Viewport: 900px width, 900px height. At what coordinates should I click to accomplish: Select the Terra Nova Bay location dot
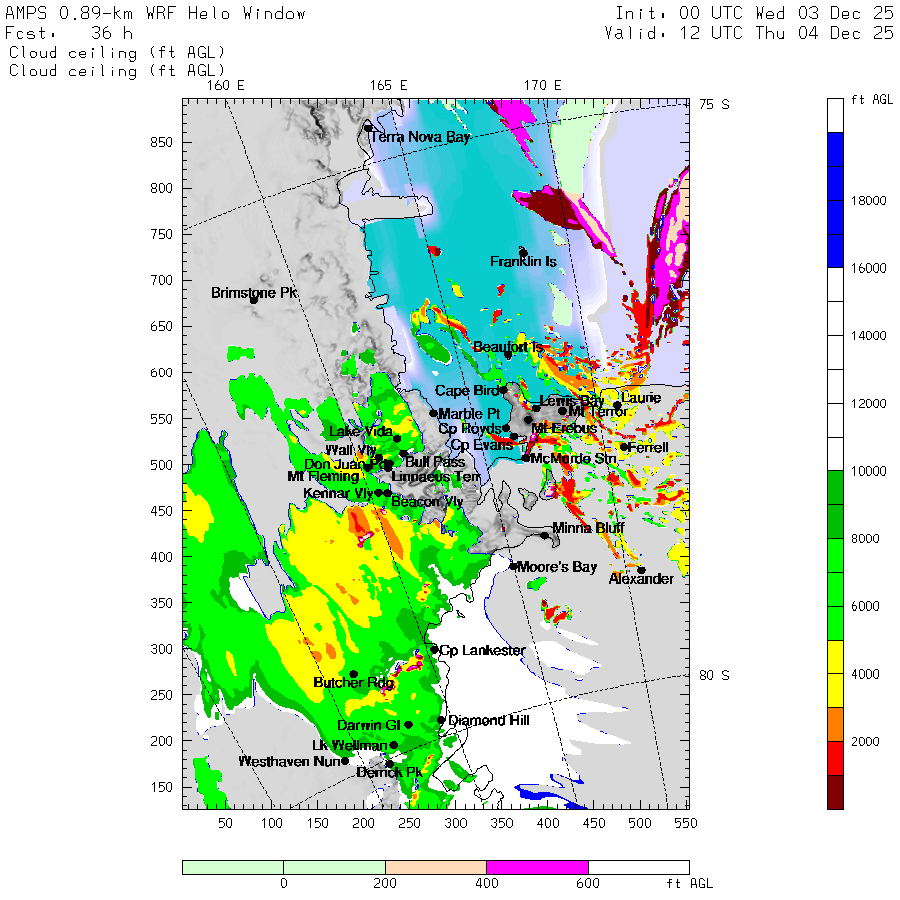tap(368, 127)
